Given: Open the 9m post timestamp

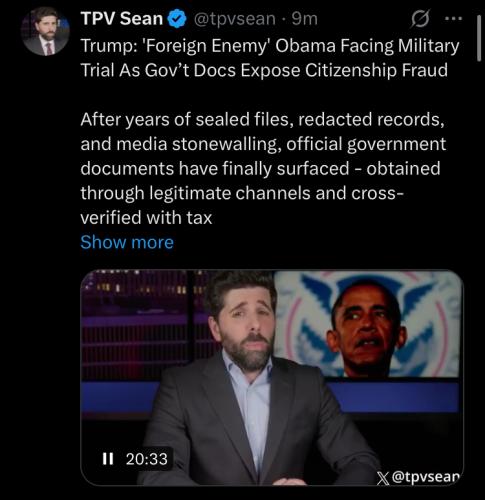Looking at the screenshot, I should coord(305,19).
